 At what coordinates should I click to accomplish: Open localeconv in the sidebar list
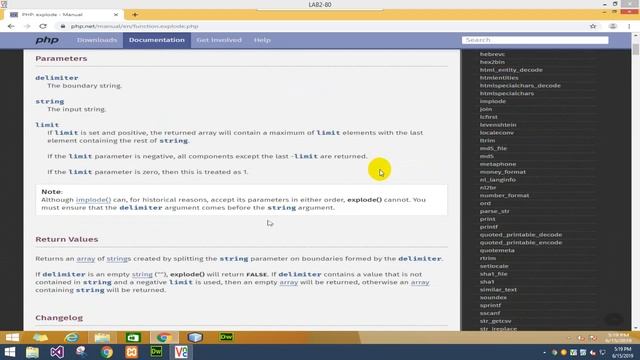click(497, 133)
